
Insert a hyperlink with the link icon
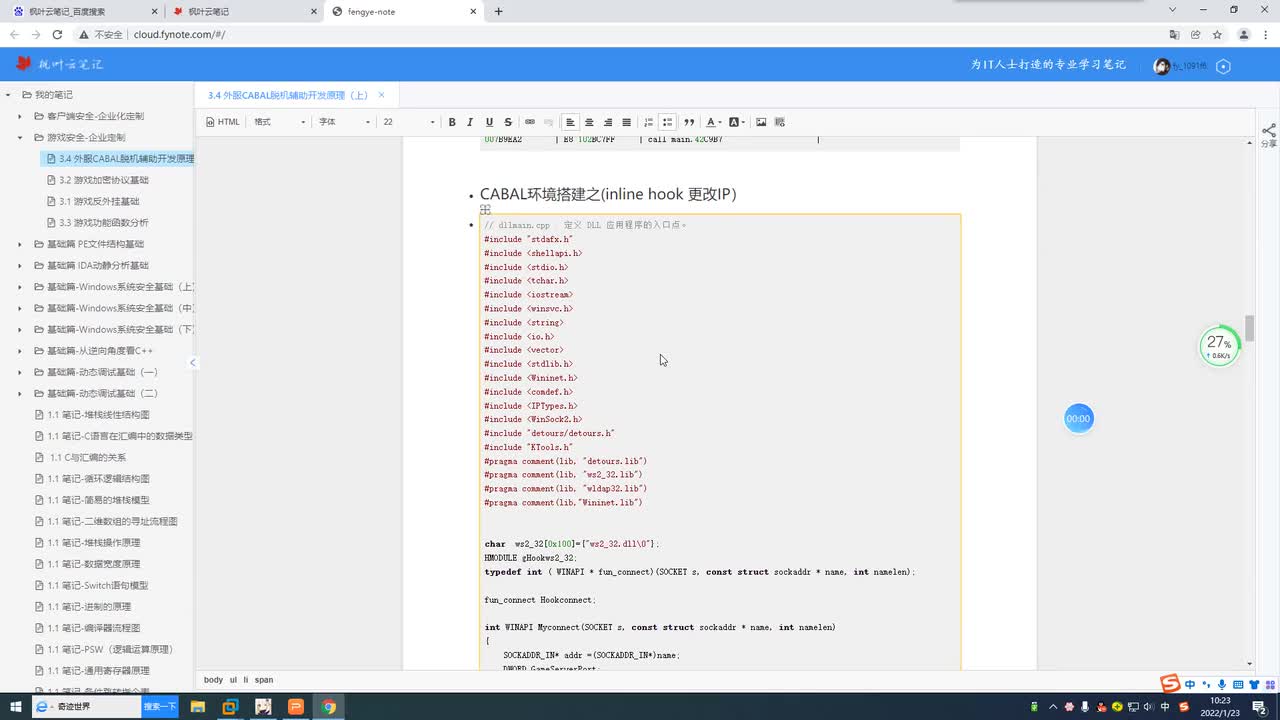point(530,122)
